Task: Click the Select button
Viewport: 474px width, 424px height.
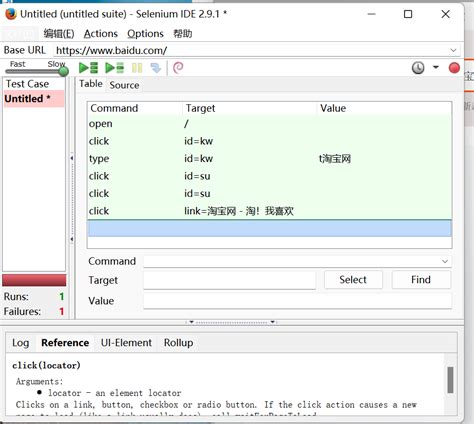Action: pos(353,280)
